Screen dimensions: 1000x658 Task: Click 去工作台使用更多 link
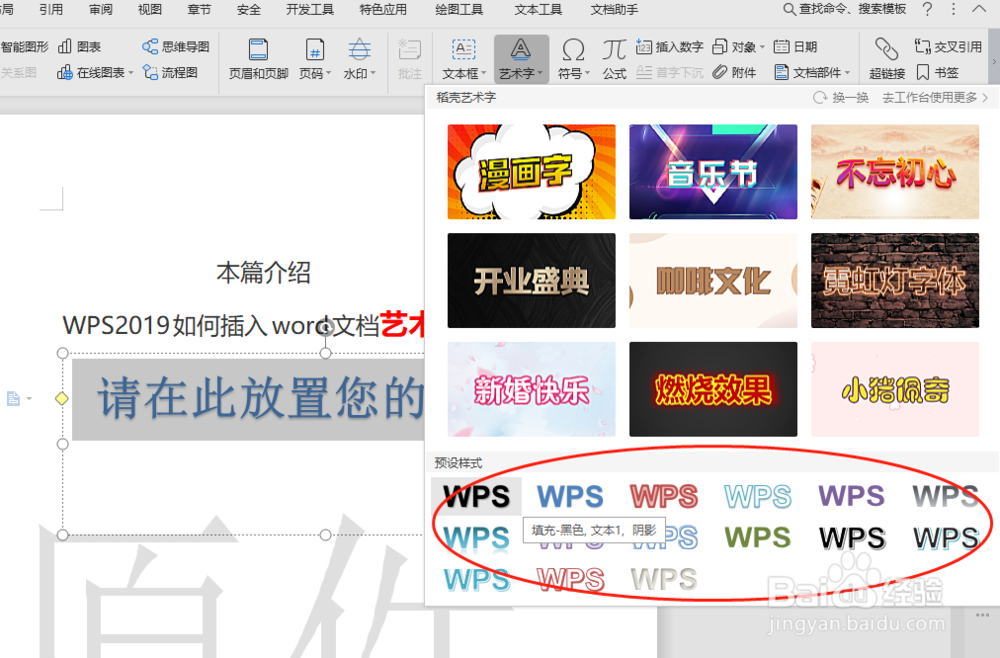tap(935, 98)
